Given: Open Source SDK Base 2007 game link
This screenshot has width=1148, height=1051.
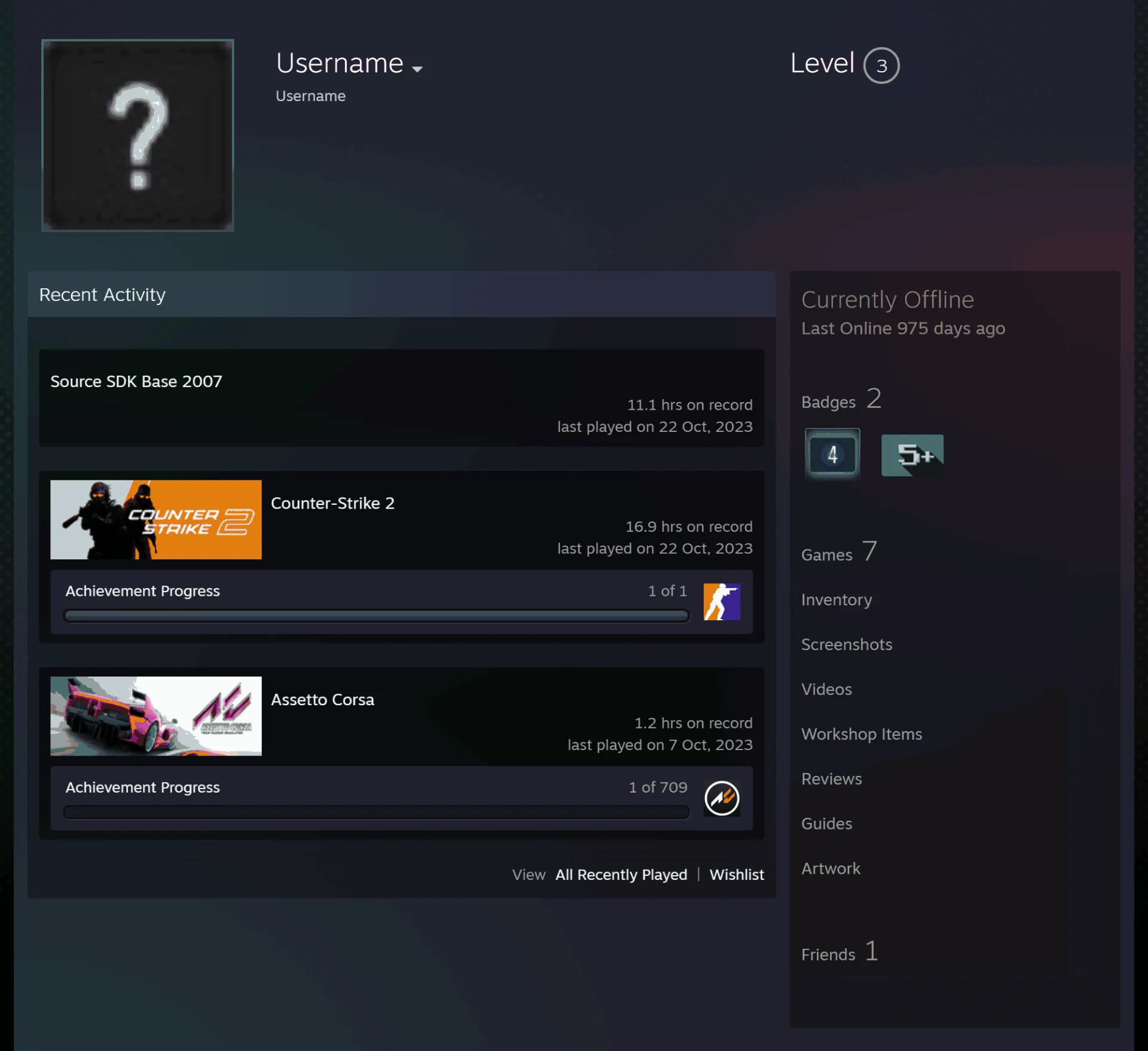Looking at the screenshot, I should [136, 381].
